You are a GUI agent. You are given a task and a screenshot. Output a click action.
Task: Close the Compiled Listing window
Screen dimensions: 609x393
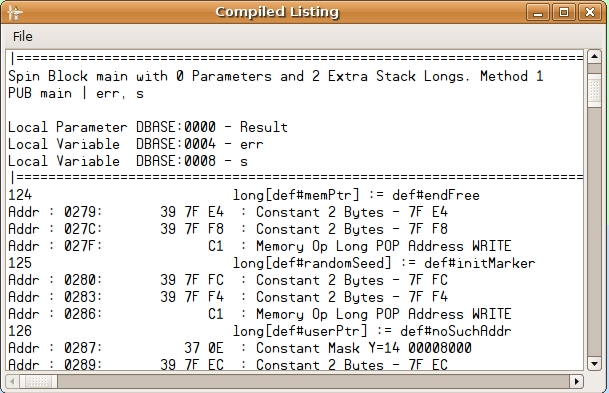[590, 12]
